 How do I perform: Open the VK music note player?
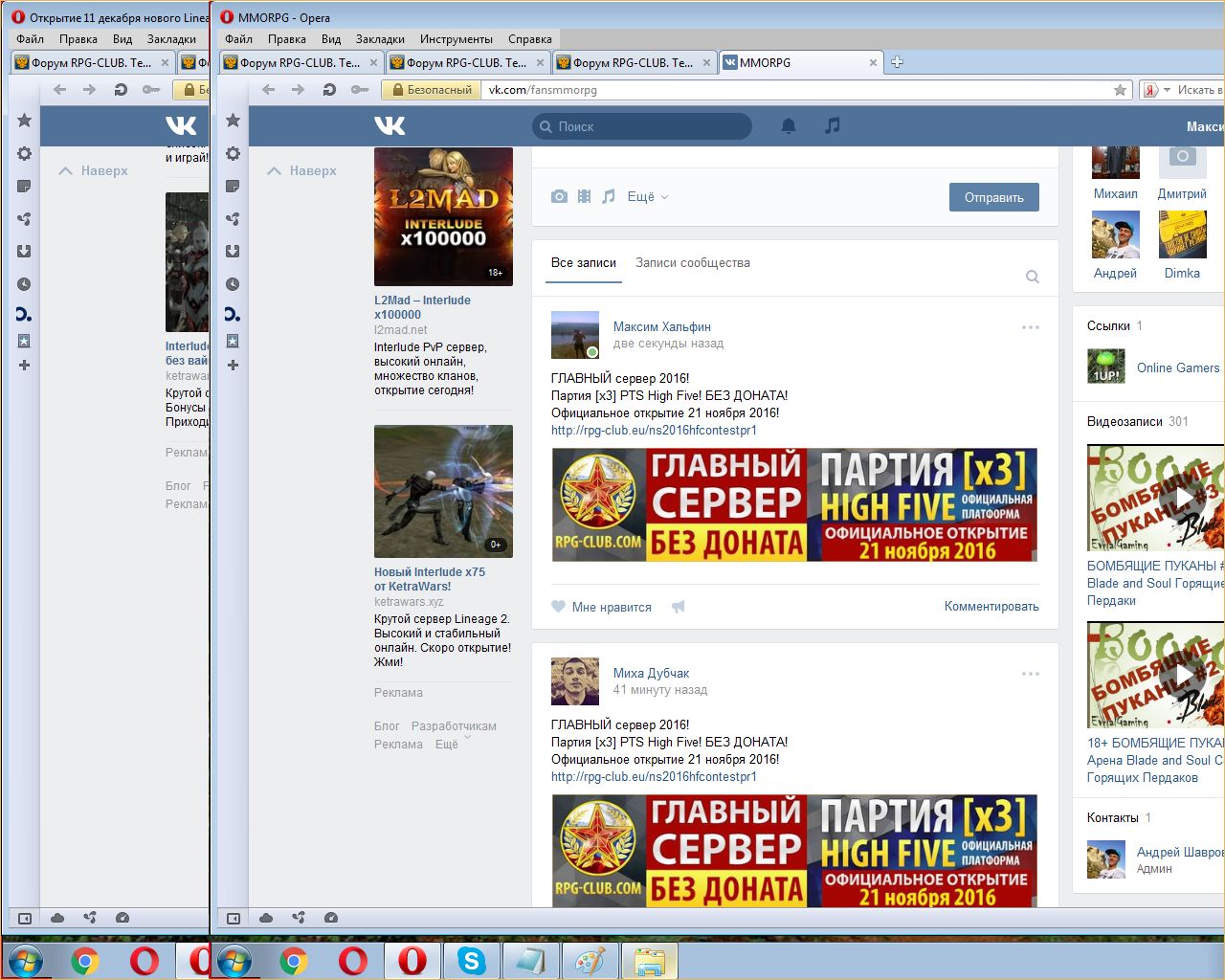pos(833,125)
